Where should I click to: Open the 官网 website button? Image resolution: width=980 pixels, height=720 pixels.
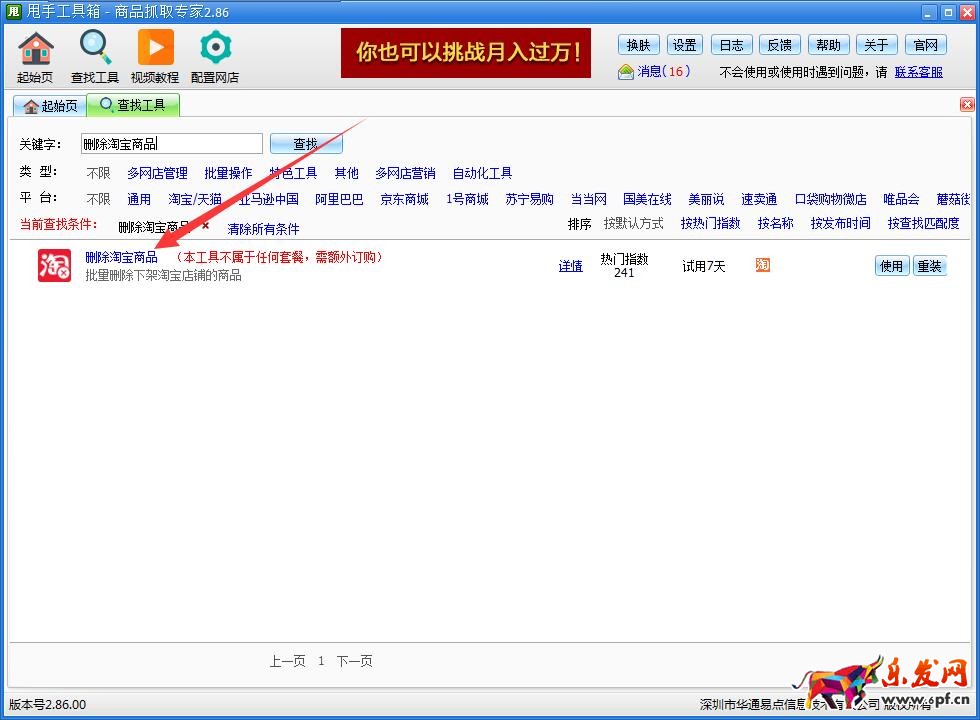coord(926,45)
